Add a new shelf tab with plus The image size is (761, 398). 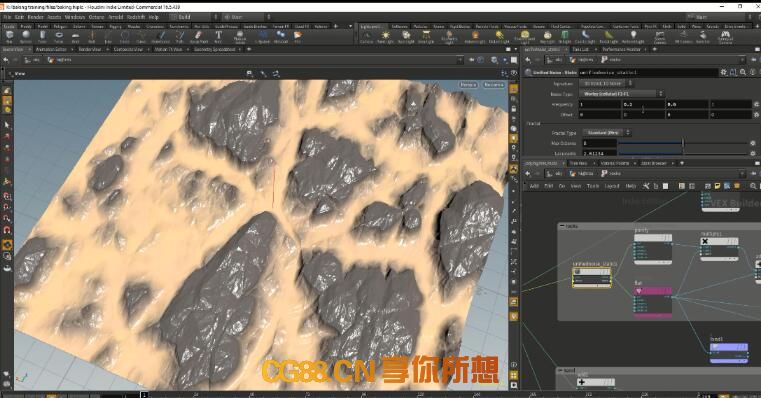(x=336, y=26)
